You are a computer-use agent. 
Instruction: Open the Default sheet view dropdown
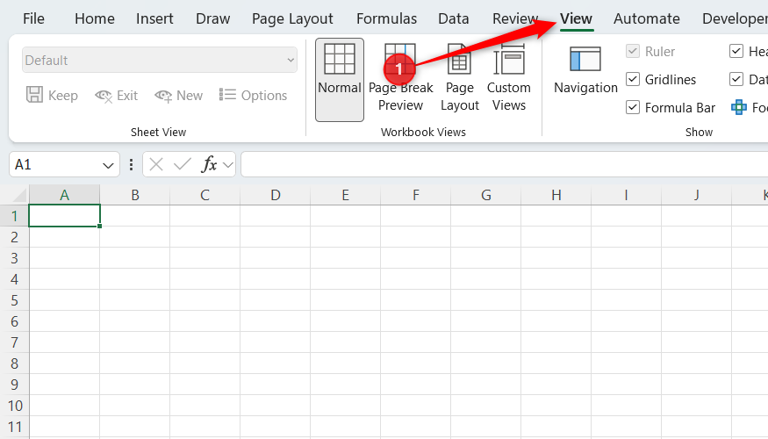(160, 60)
